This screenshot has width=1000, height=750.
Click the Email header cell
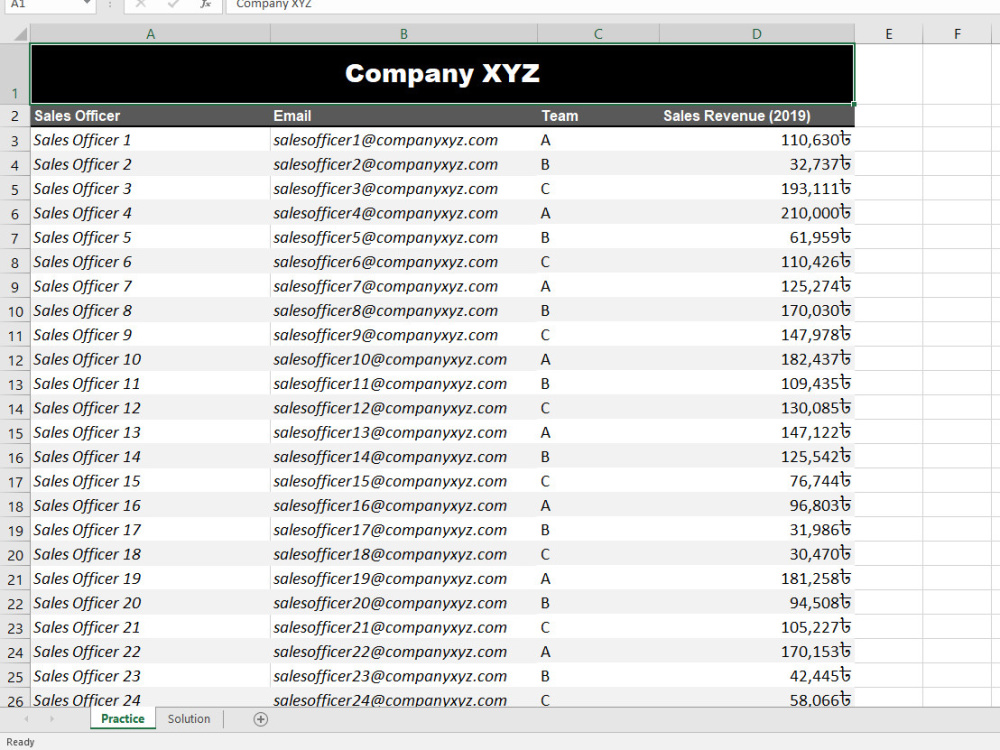point(404,116)
